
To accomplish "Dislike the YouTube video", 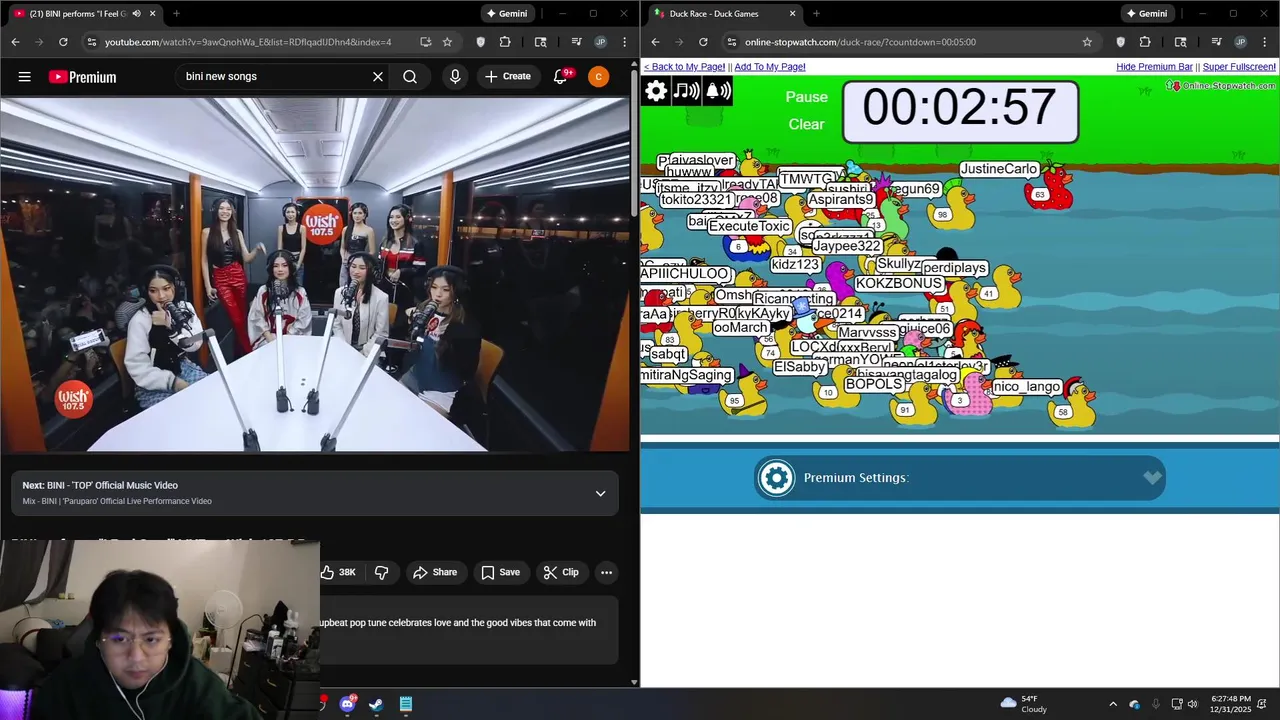I will pos(381,572).
